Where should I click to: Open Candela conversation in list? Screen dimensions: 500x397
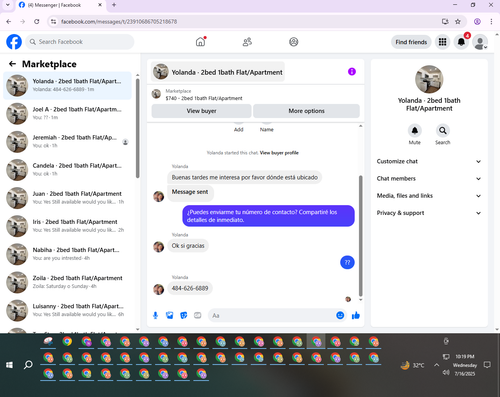[68, 170]
